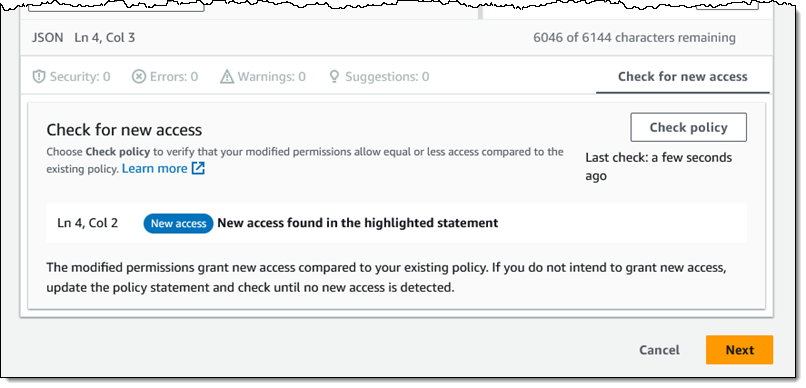
Task: Switch to the Warnings: 0 tab
Action: 263,77
